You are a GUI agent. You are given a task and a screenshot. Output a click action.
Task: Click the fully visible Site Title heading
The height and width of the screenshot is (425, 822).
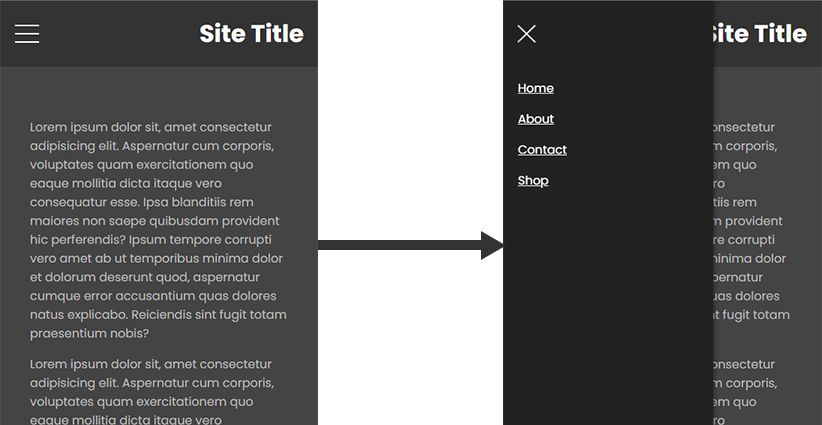click(251, 34)
